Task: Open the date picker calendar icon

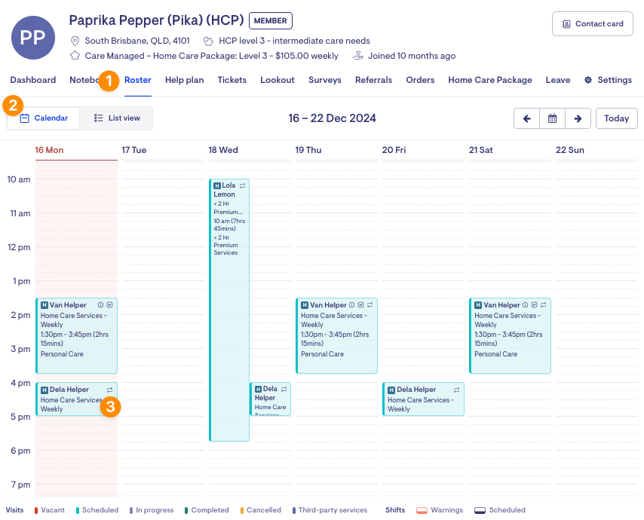Action: pos(552,119)
